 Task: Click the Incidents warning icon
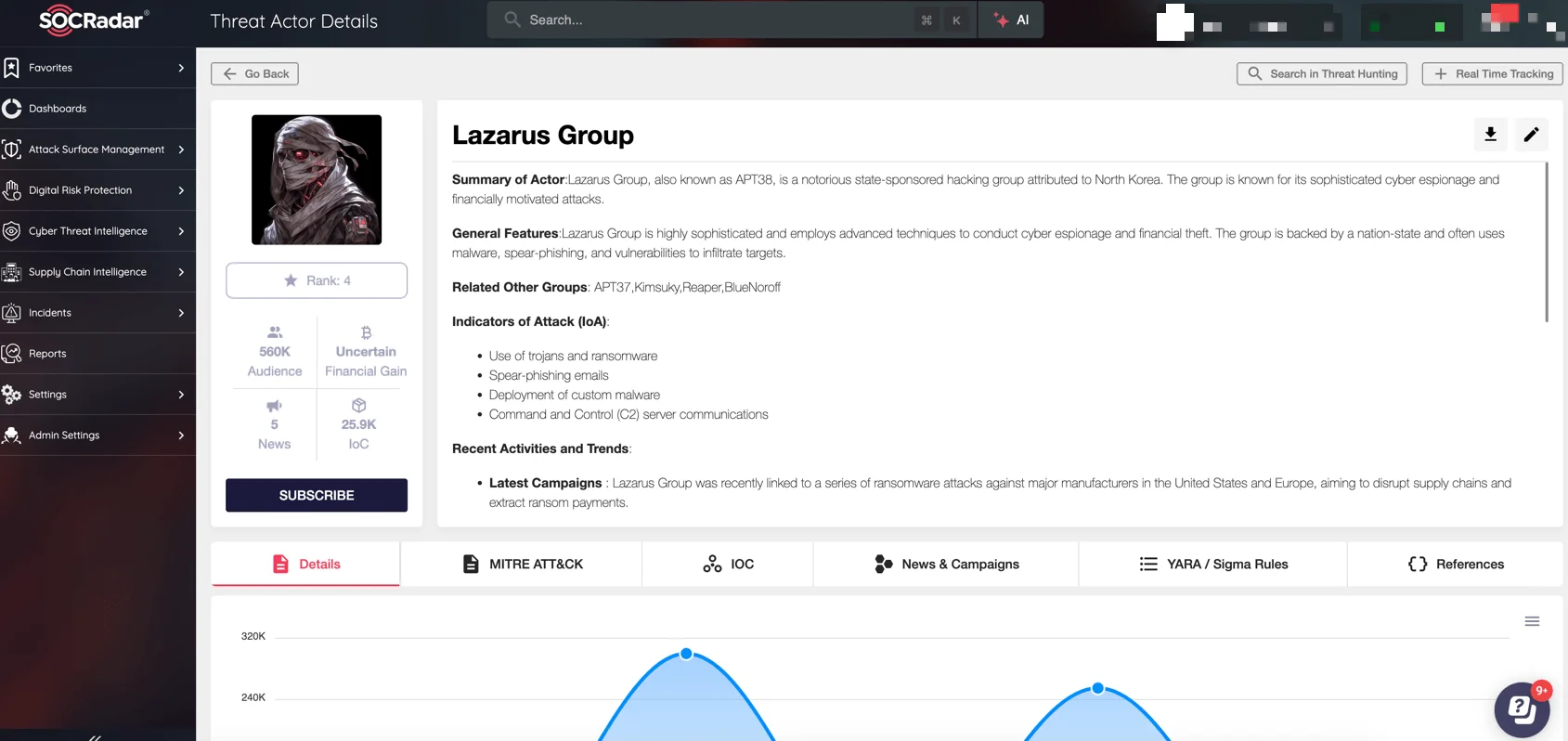click(11, 313)
